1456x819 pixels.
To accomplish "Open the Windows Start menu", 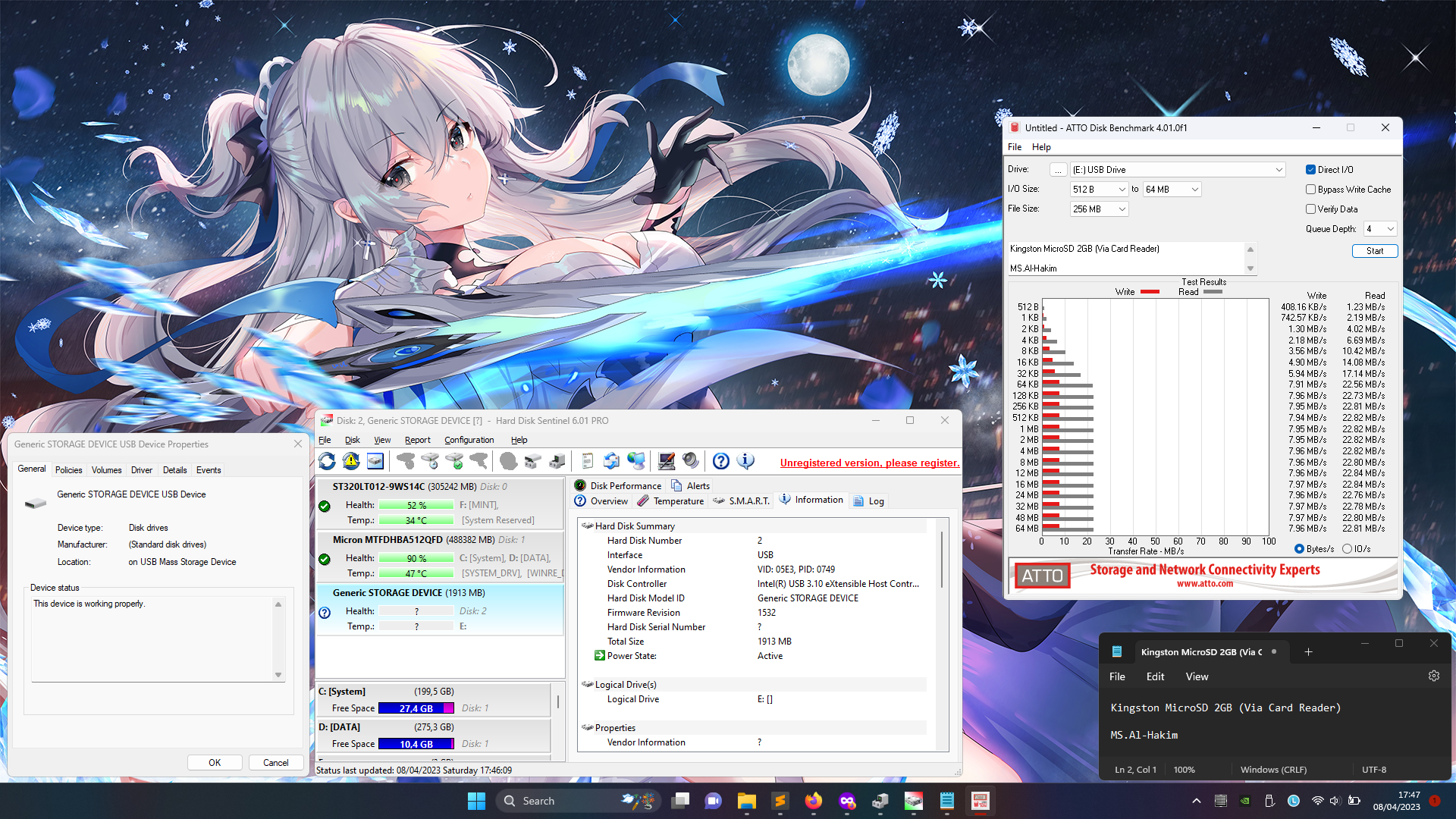I will (476, 801).
